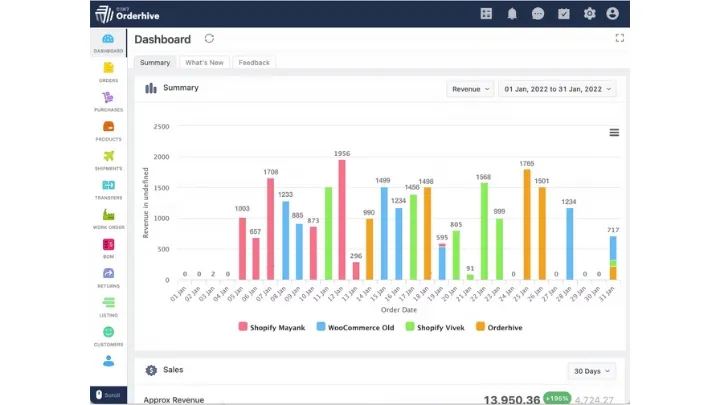The width and height of the screenshot is (720, 405).
Task: Switch to the Summary tab
Action: 155,62
